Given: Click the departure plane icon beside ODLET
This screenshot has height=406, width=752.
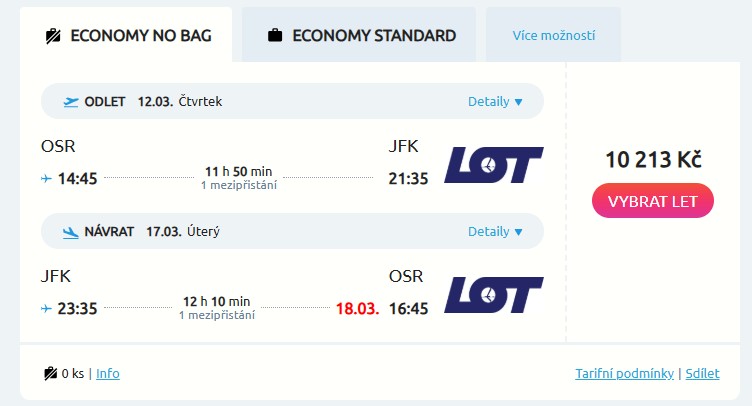Looking at the screenshot, I should 71,102.
